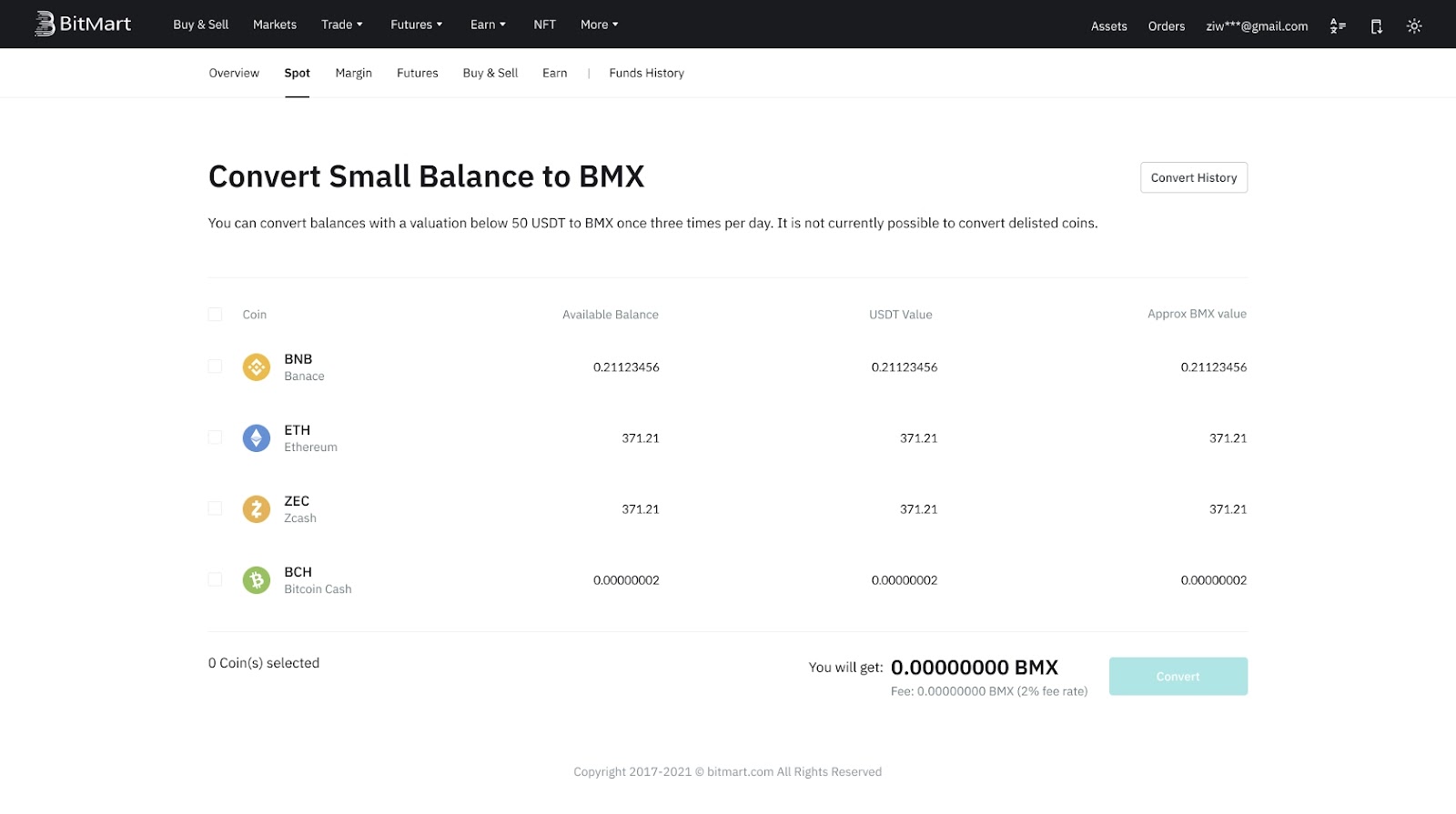Click the fee rate text
1456x814 pixels.
coord(989,691)
